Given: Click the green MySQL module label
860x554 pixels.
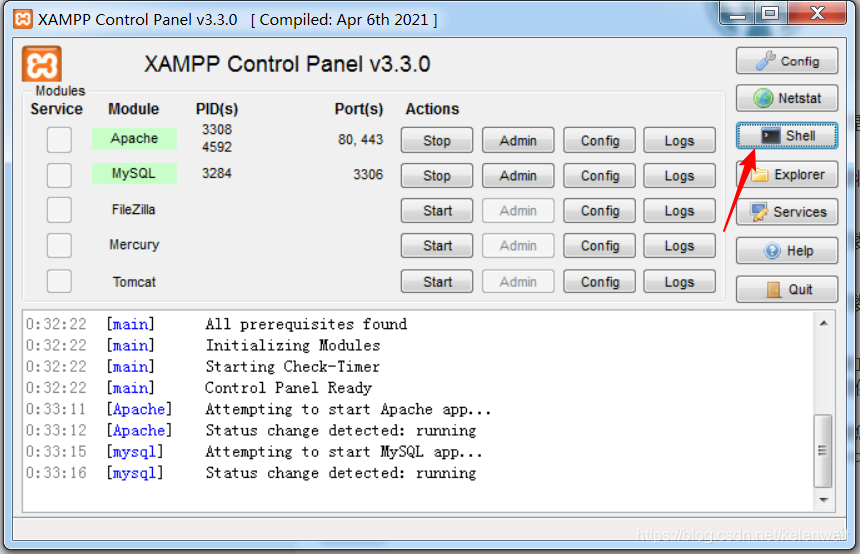Looking at the screenshot, I should point(134,173).
